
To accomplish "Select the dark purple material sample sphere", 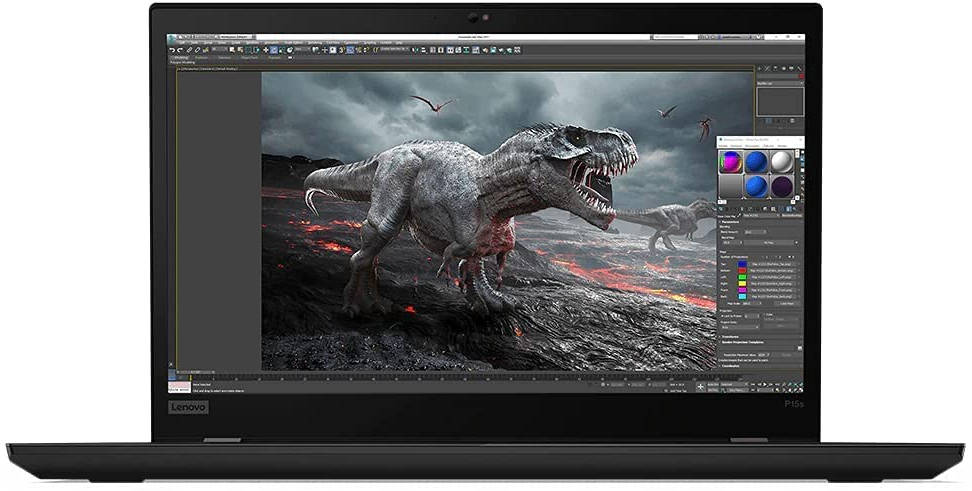I will click(x=782, y=187).
